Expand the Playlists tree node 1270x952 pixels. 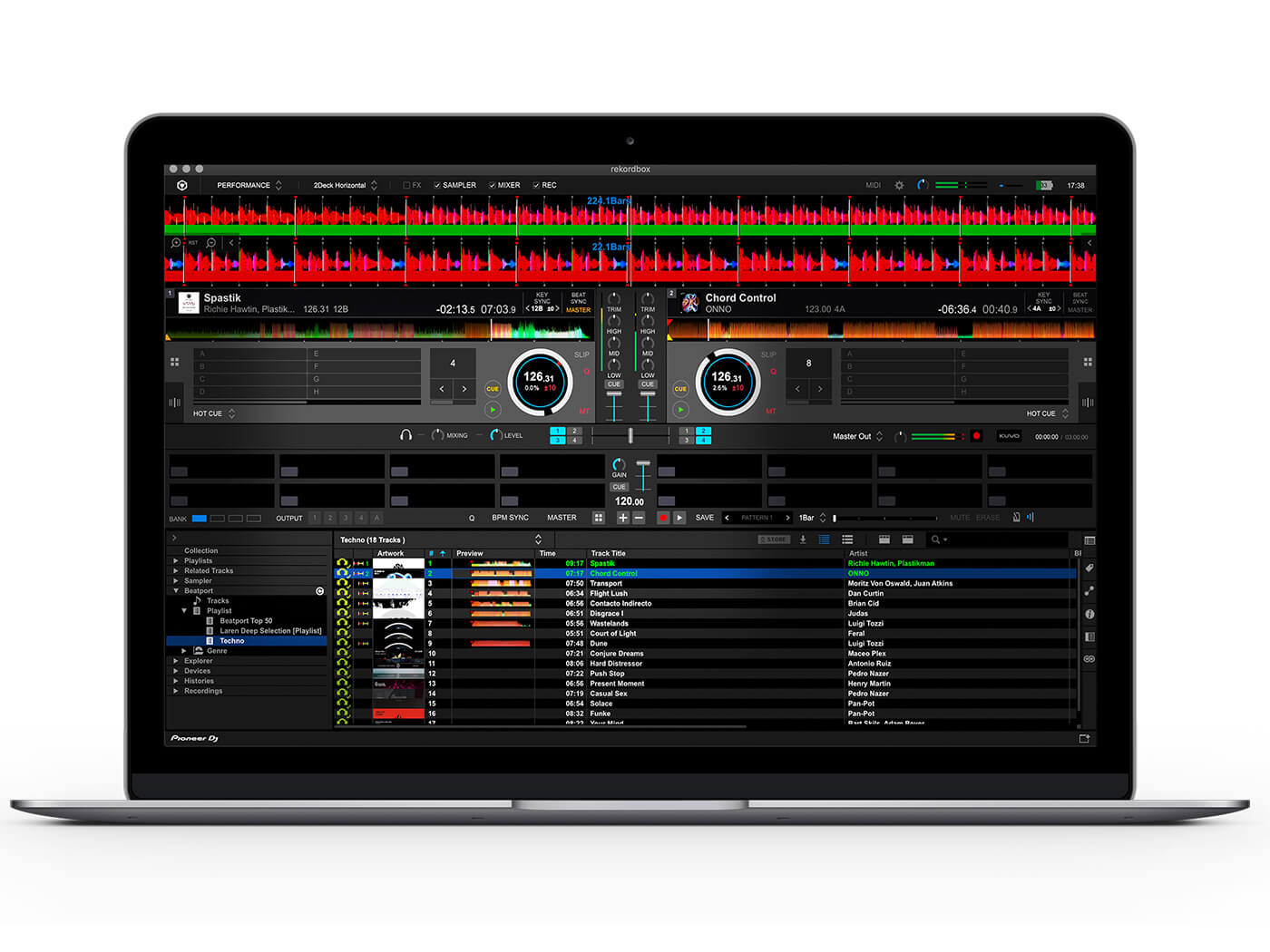[x=176, y=561]
